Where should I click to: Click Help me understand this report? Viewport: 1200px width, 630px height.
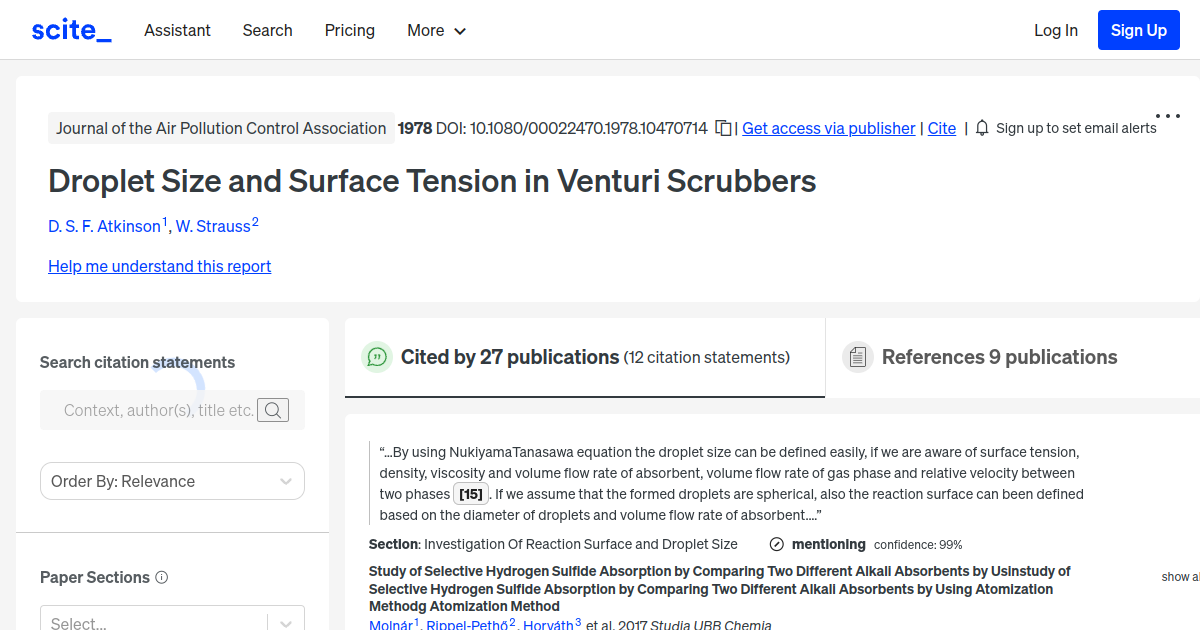[x=159, y=266]
